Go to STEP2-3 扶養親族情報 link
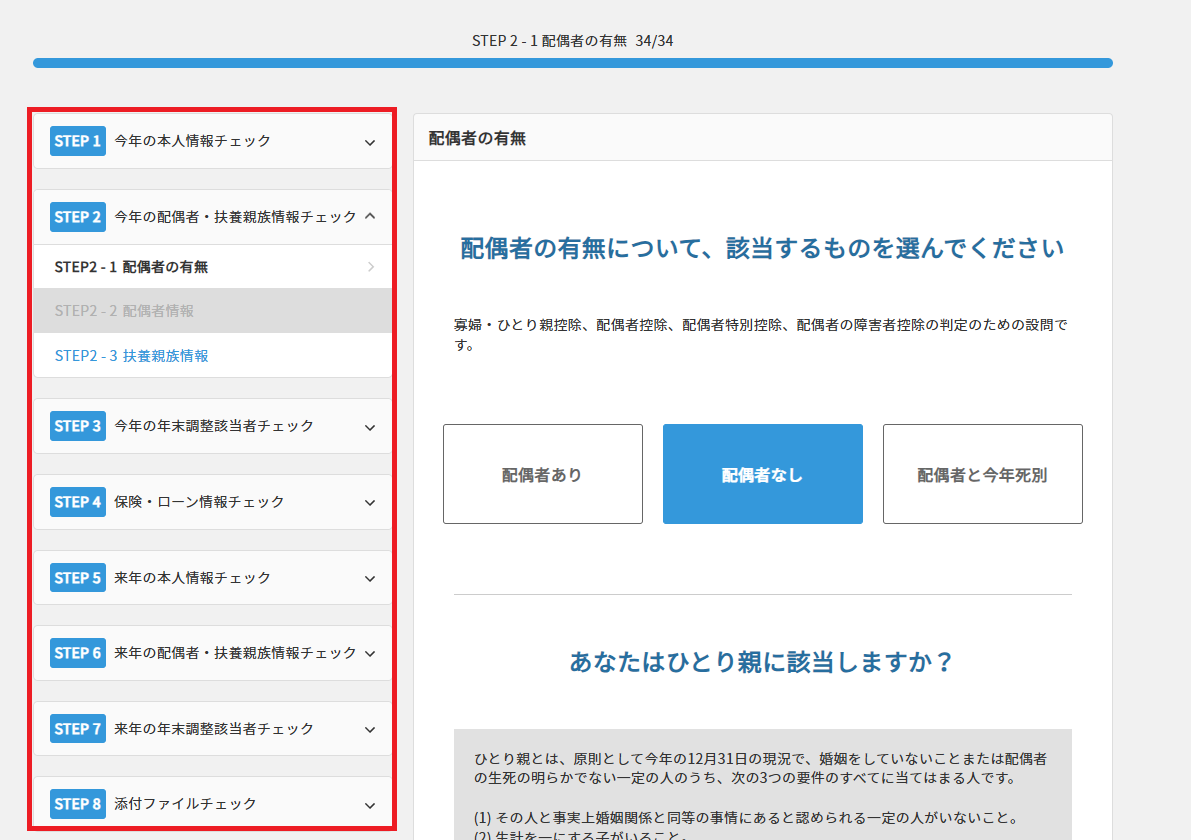This screenshot has width=1191, height=840. (131, 356)
